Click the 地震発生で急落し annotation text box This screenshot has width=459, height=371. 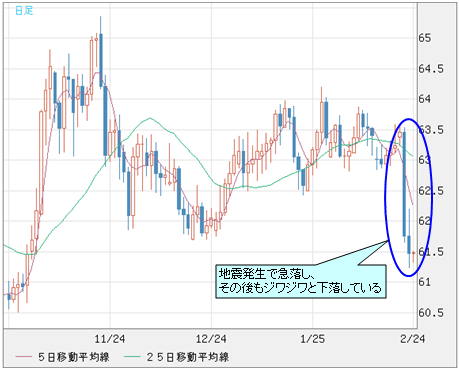[301, 281]
